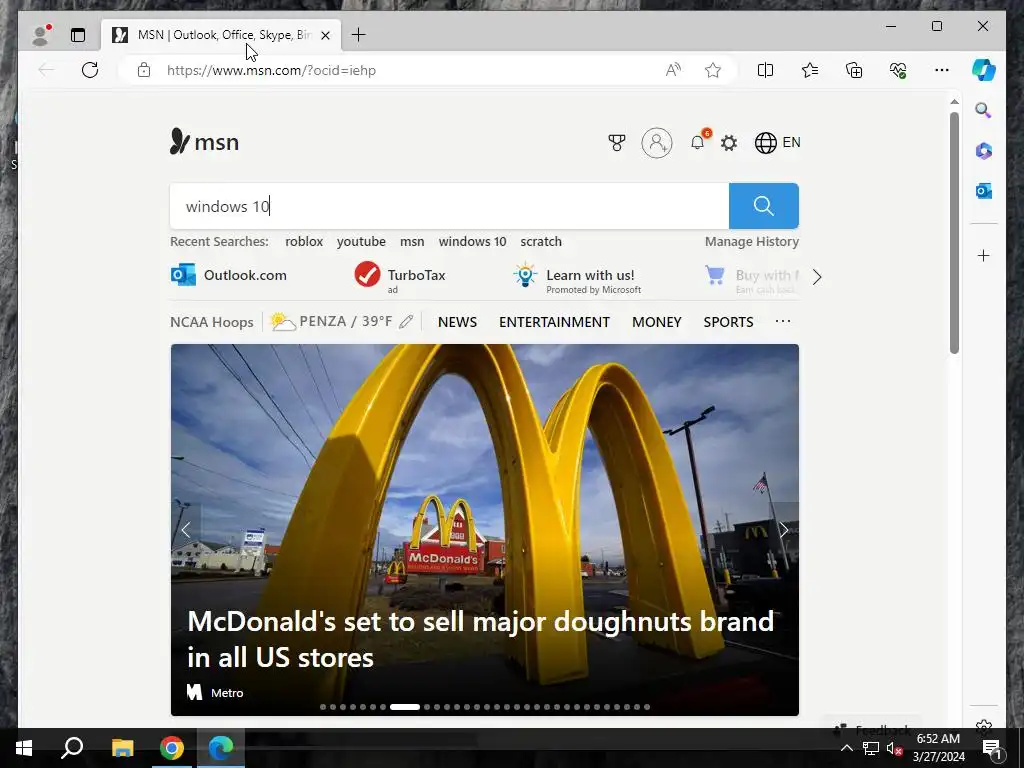Open Microsoft Rewards trophy icon
Viewport: 1024px width, 768px height.
pyautogui.click(x=616, y=142)
